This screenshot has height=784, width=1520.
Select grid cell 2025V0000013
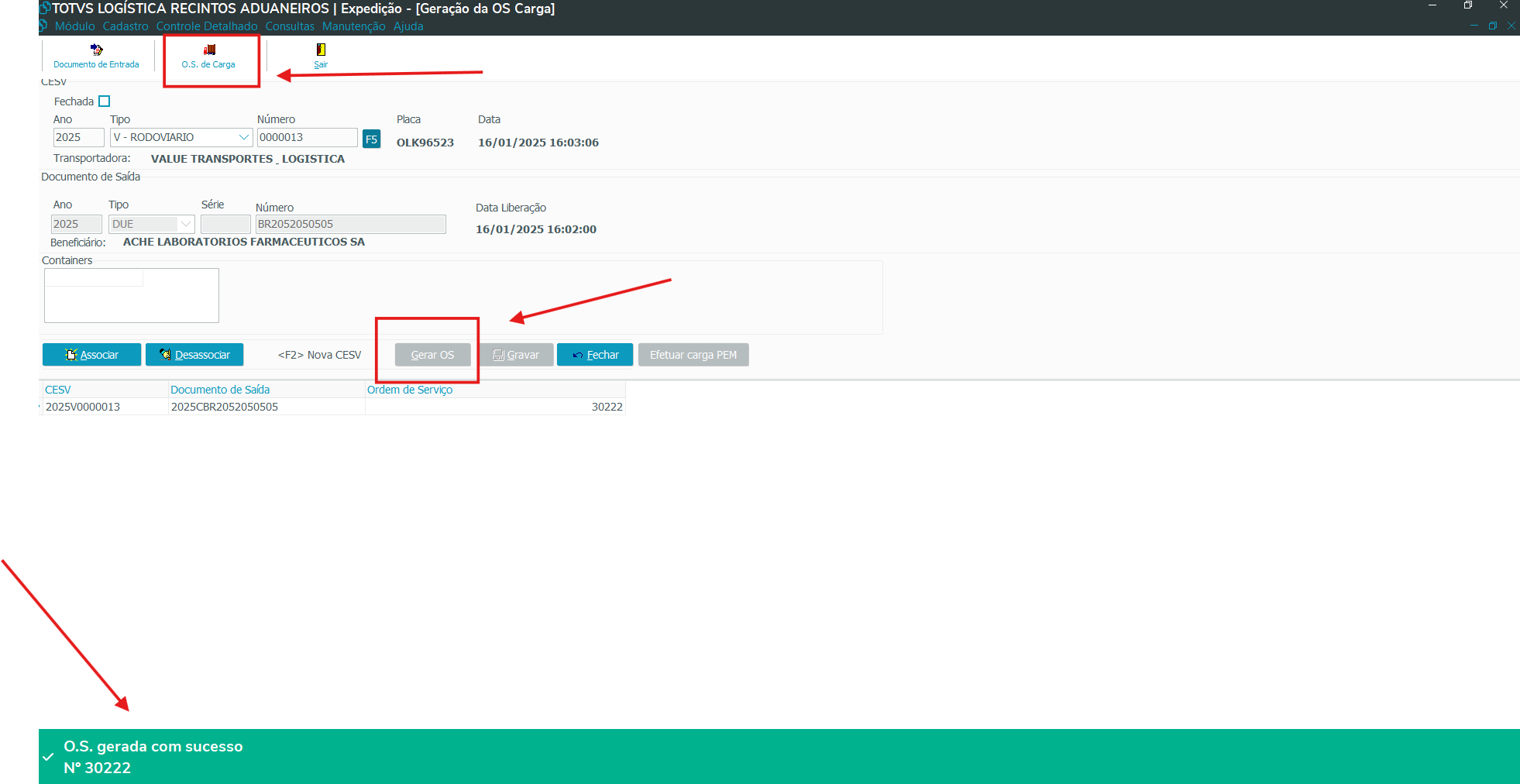(105, 407)
